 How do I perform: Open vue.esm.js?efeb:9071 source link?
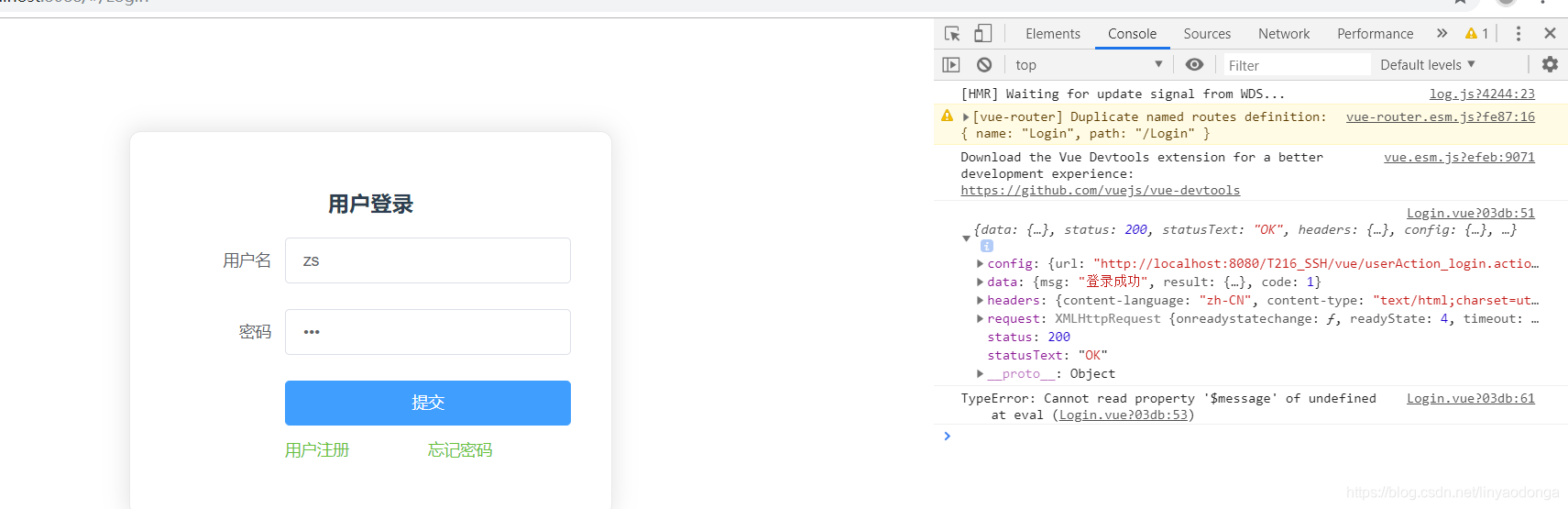pyautogui.click(x=1459, y=157)
